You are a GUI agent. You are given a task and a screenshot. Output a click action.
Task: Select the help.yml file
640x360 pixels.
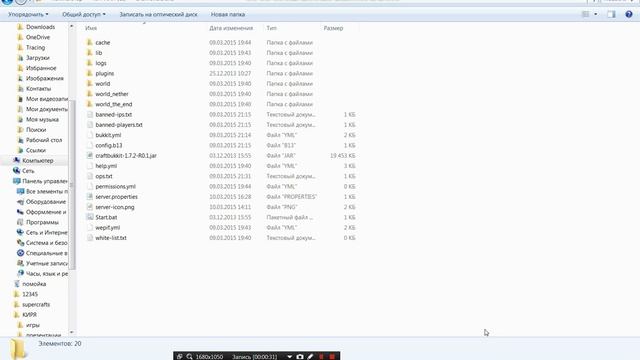point(106,166)
